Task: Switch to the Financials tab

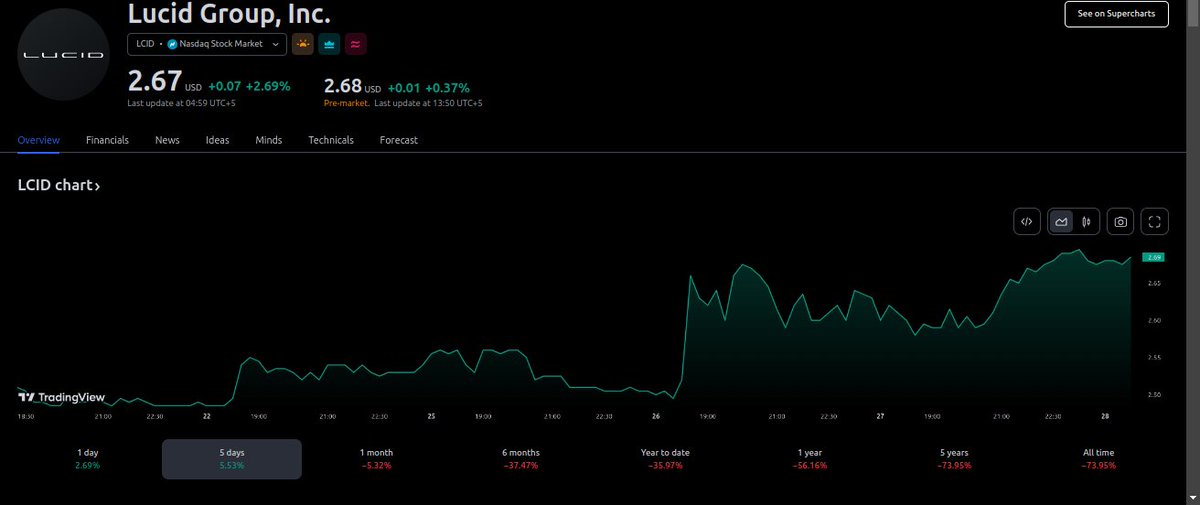Action: click(x=107, y=140)
